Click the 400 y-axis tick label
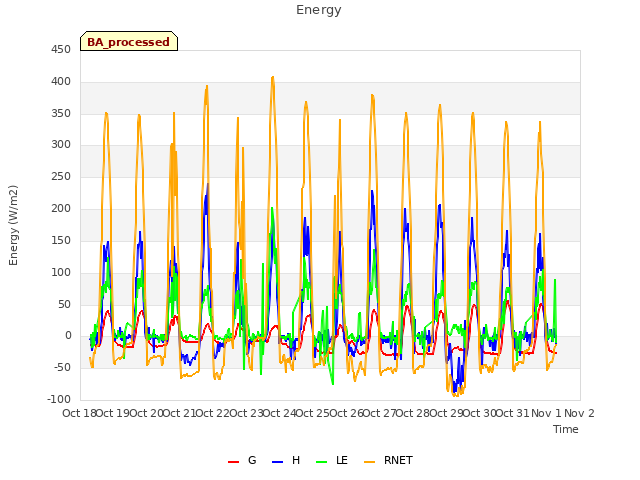 click(x=61, y=82)
